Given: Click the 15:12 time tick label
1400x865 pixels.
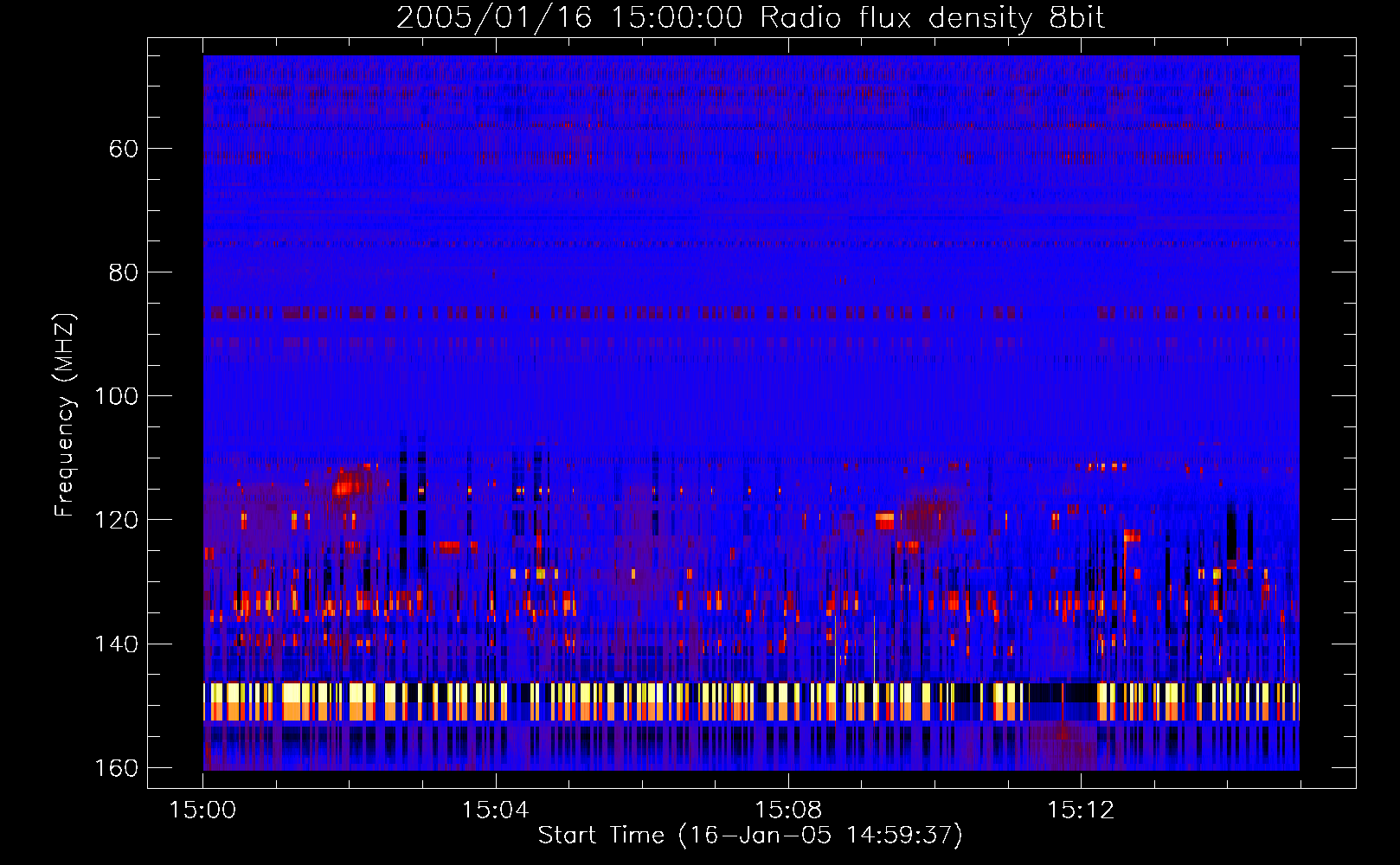Looking at the screenshot, I should 1080,810.
